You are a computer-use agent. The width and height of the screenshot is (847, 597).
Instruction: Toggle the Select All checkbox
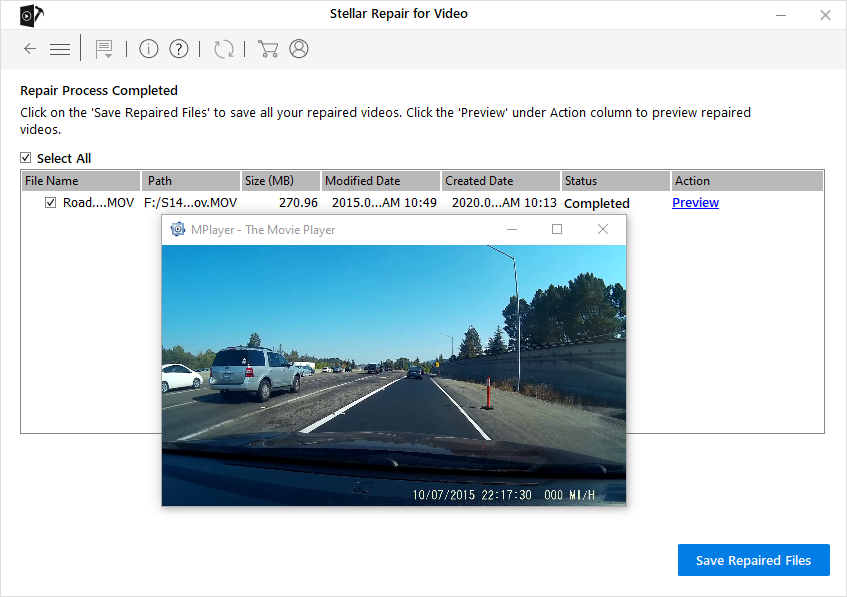click(x=26, y=158)
